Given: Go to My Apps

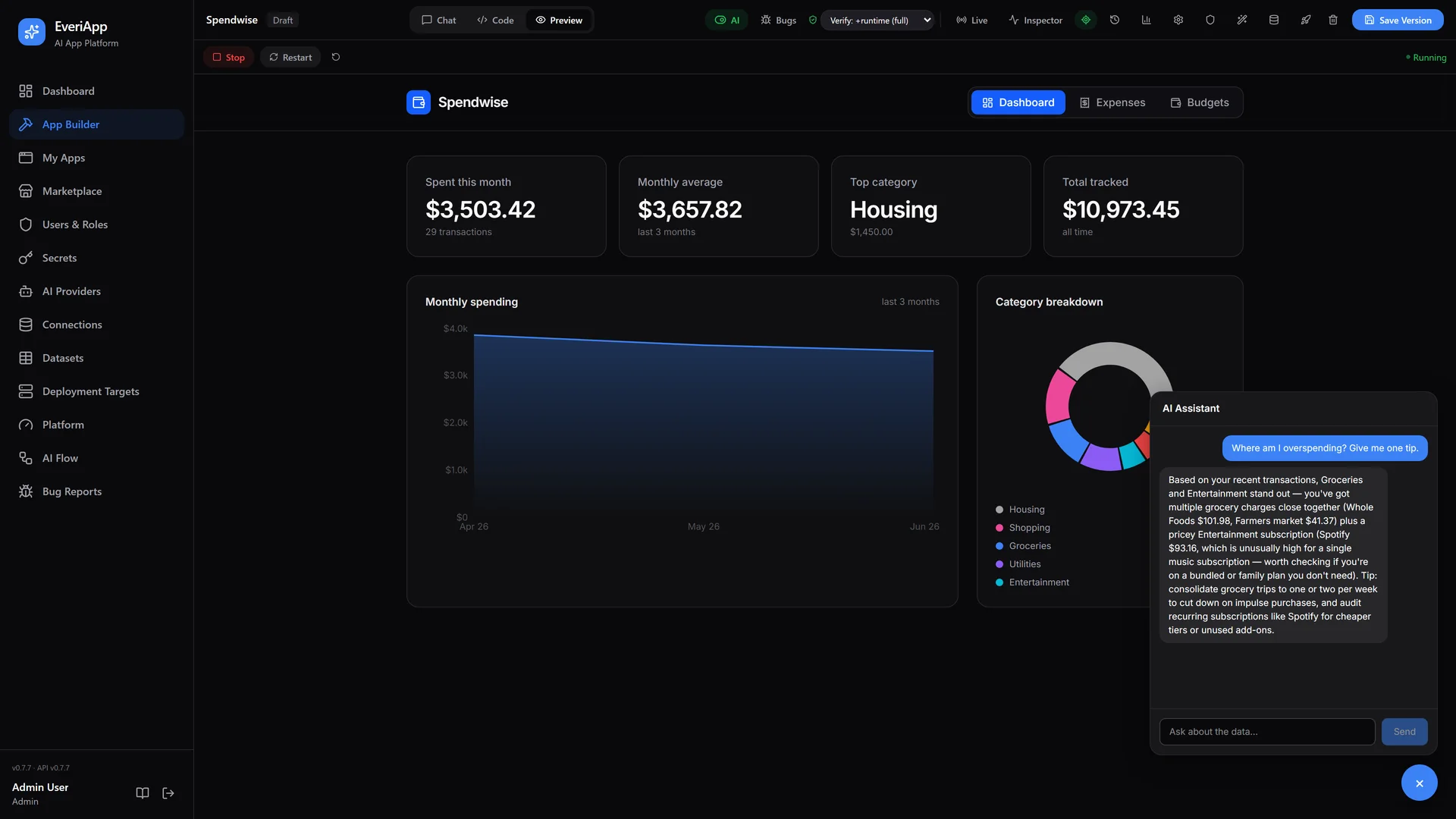Looking at the screenshot, I should click(x=96, y=158).
